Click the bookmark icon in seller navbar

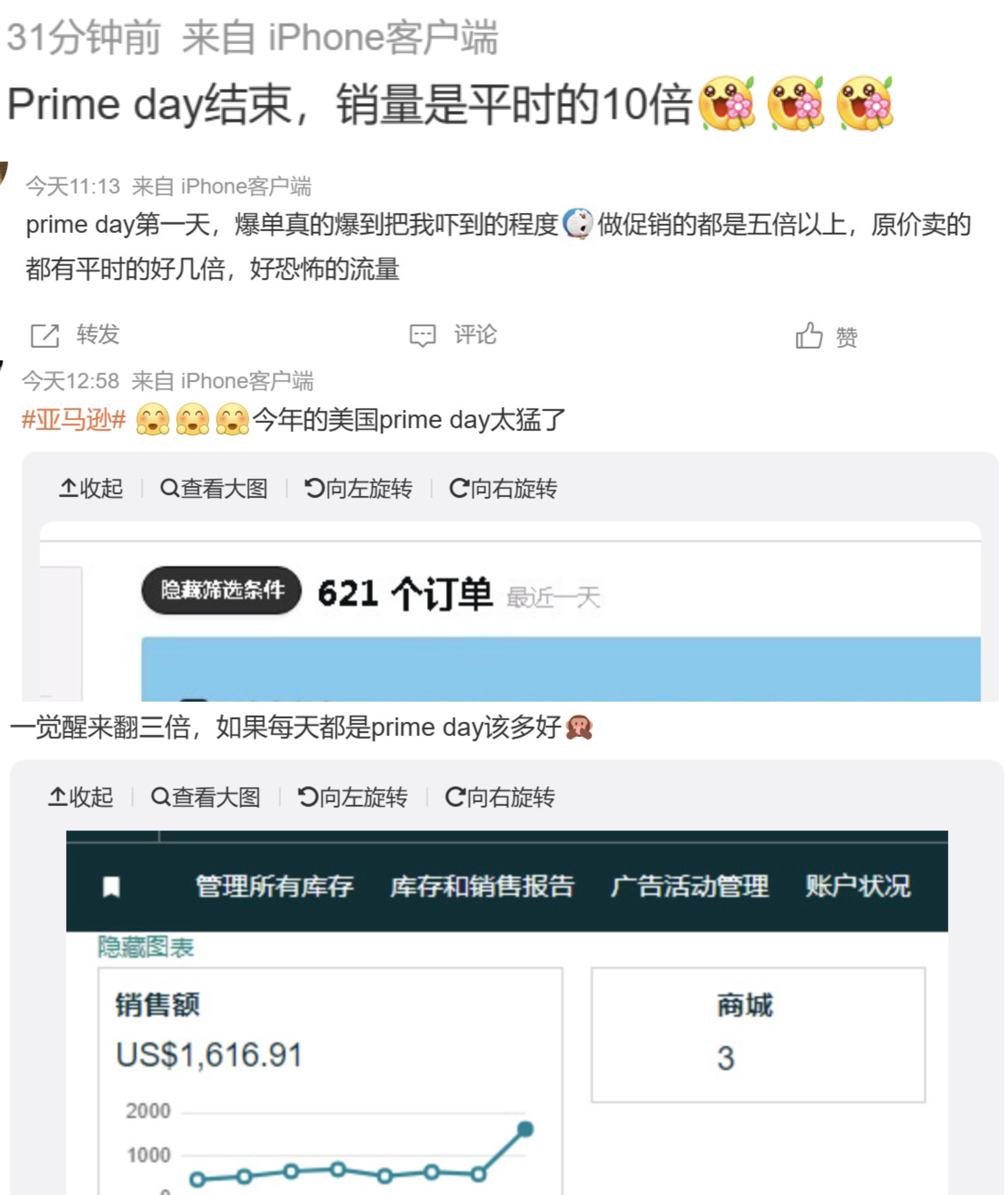[111, 887]
